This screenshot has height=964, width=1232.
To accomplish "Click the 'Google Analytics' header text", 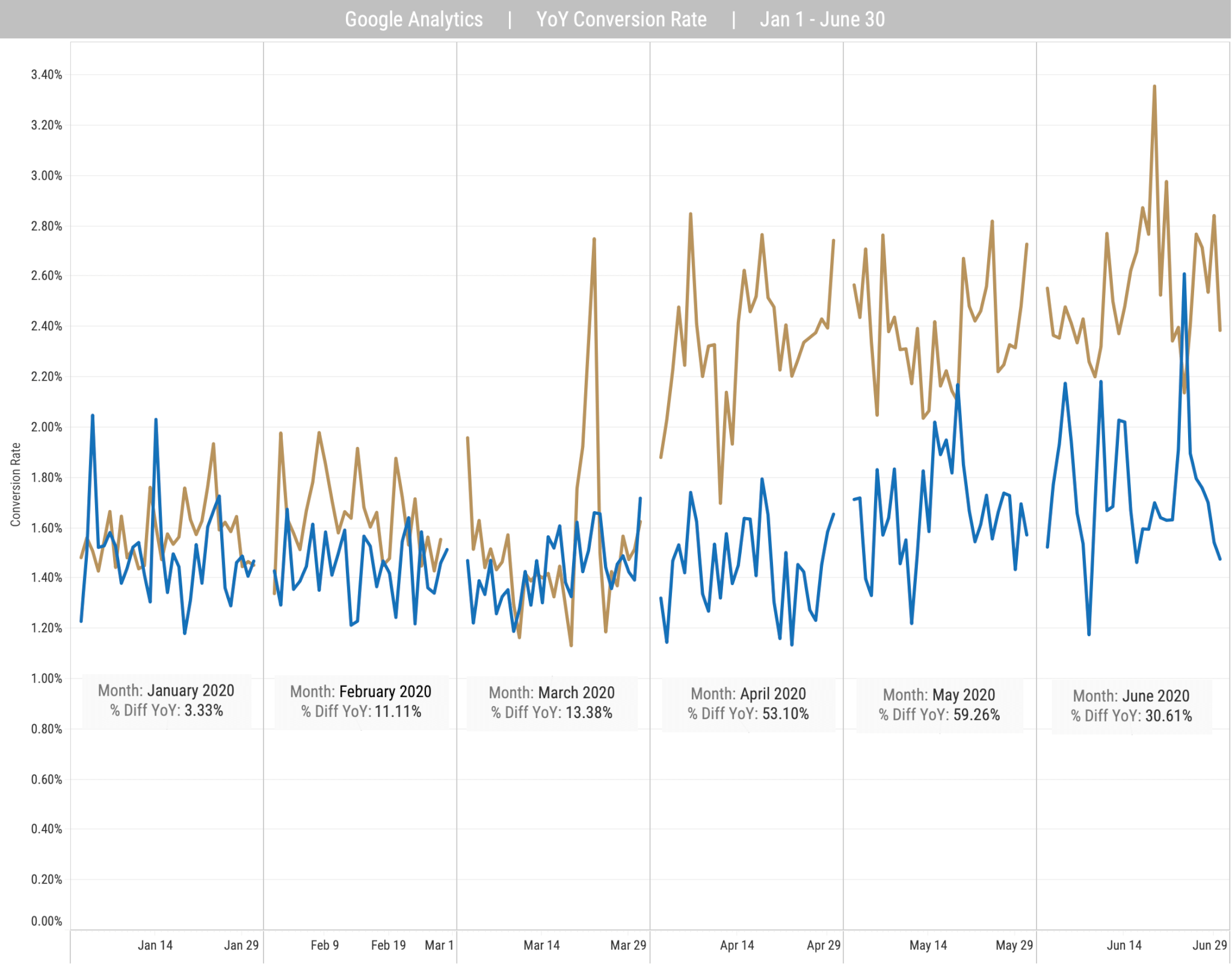I will point(413,19).
